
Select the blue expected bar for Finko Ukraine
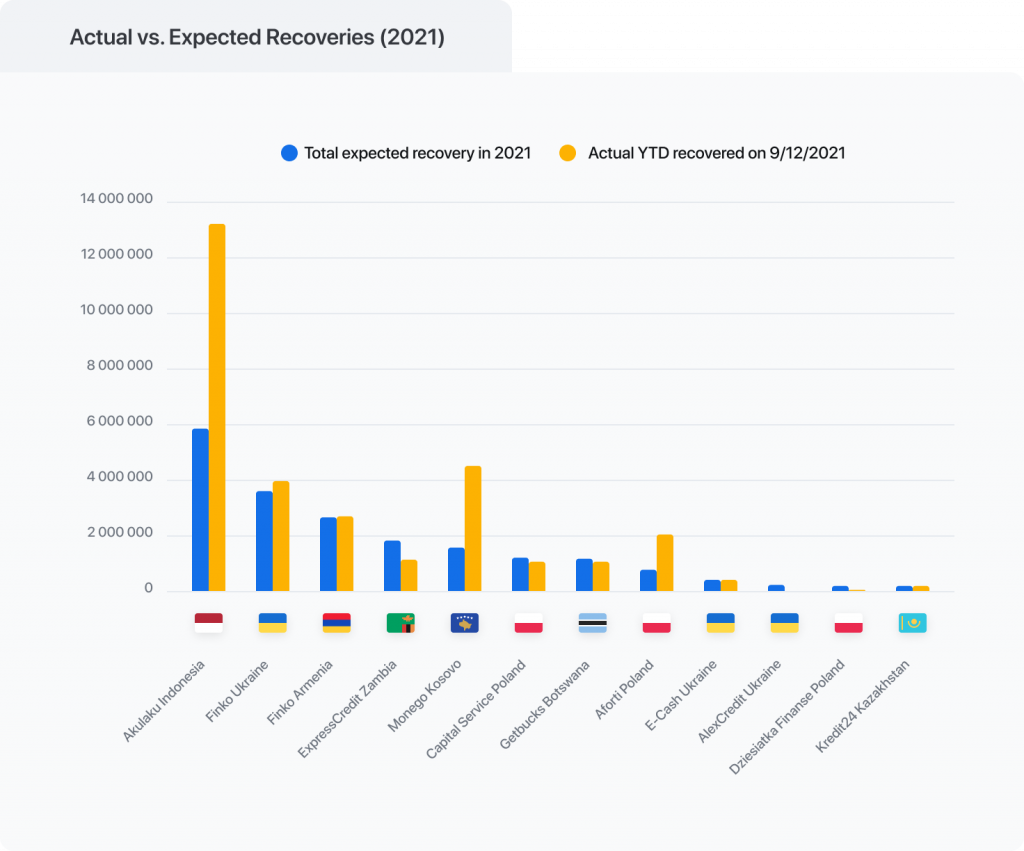(264, 541)
